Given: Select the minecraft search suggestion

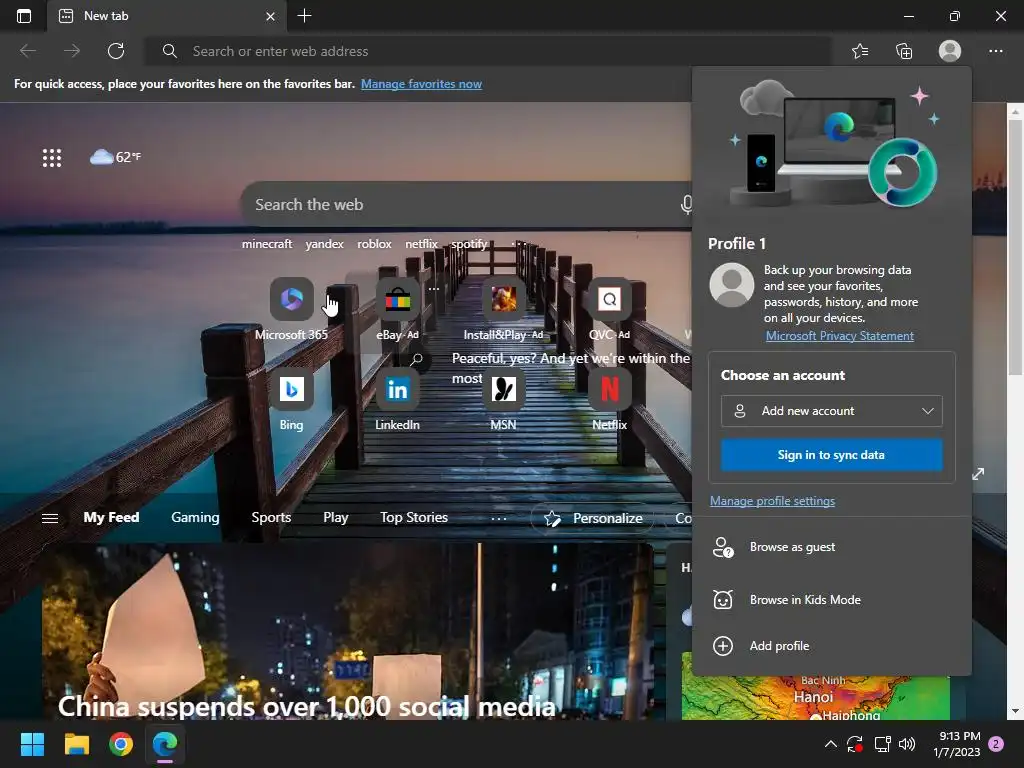Looking at the screenshot, I should [267, 244].
